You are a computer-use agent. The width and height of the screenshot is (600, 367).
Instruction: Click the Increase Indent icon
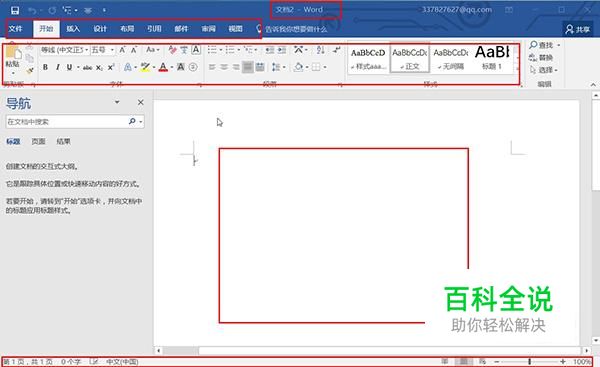coord(282,50)
